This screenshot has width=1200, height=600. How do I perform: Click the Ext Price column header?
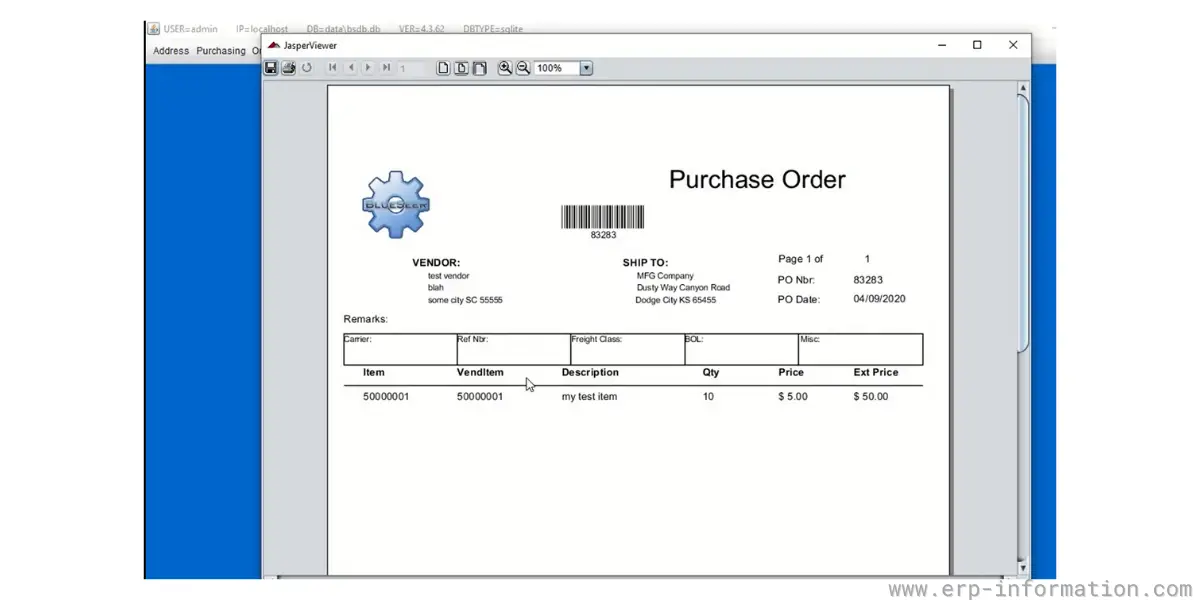(876, 372)
